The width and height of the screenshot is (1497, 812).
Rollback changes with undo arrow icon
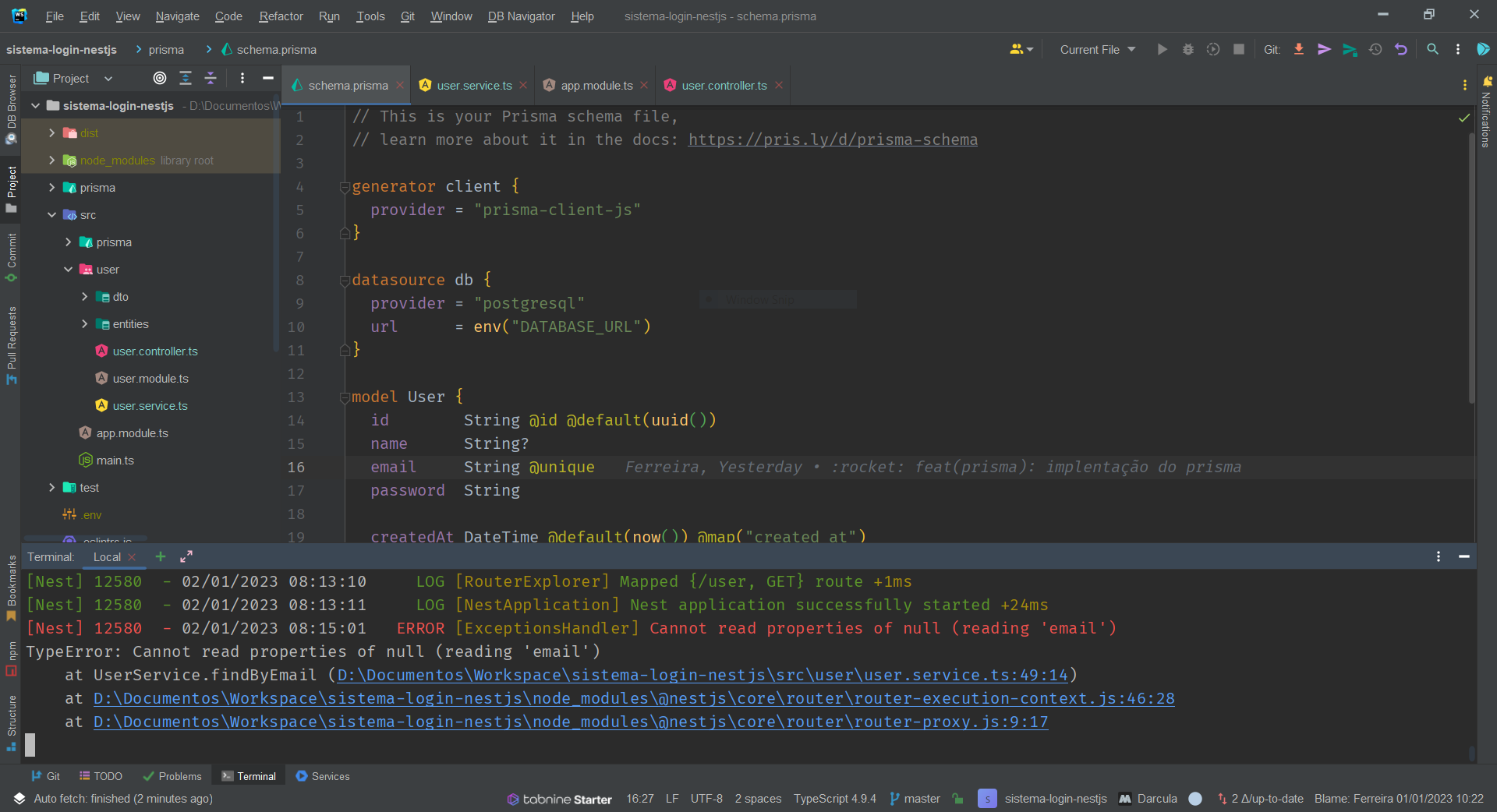click(1401, 49)
